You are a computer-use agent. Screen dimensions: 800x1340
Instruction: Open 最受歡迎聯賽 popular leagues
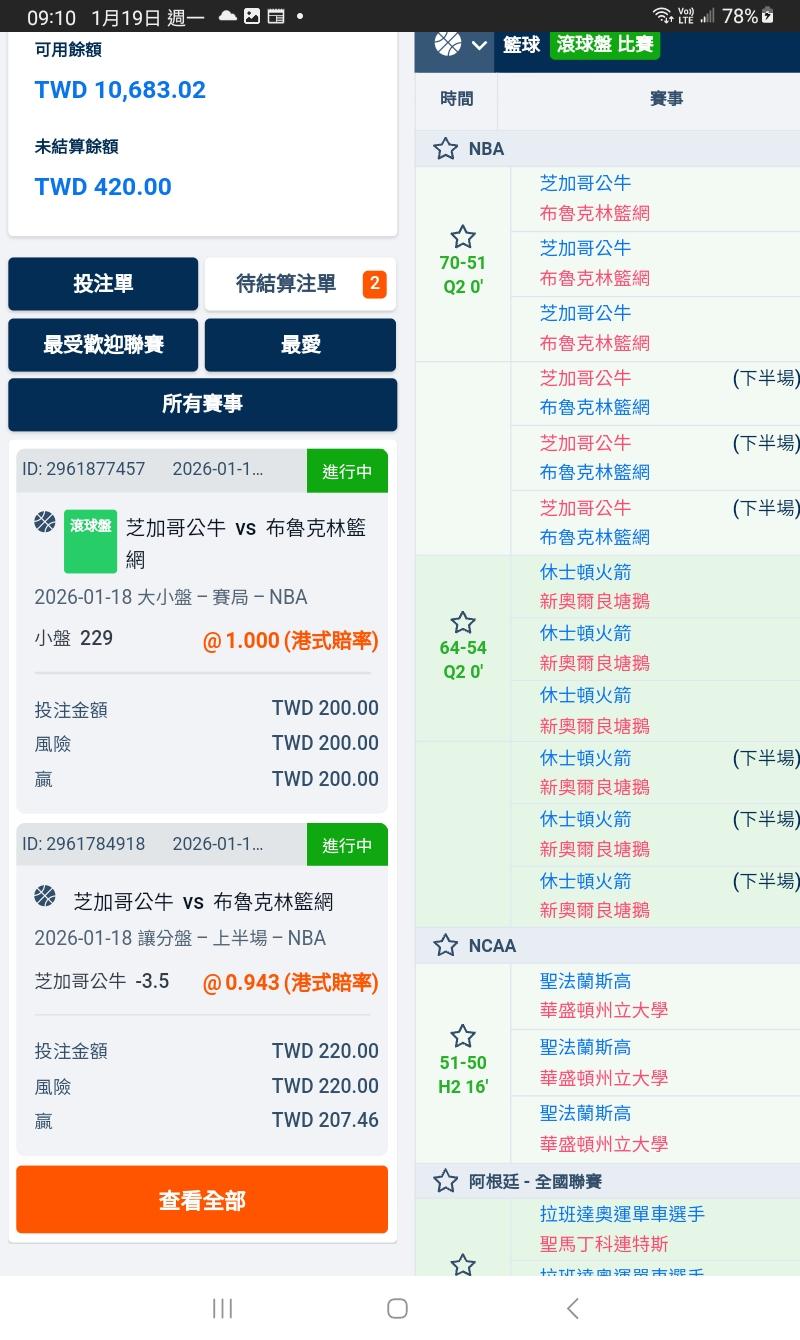click(103, 345)
